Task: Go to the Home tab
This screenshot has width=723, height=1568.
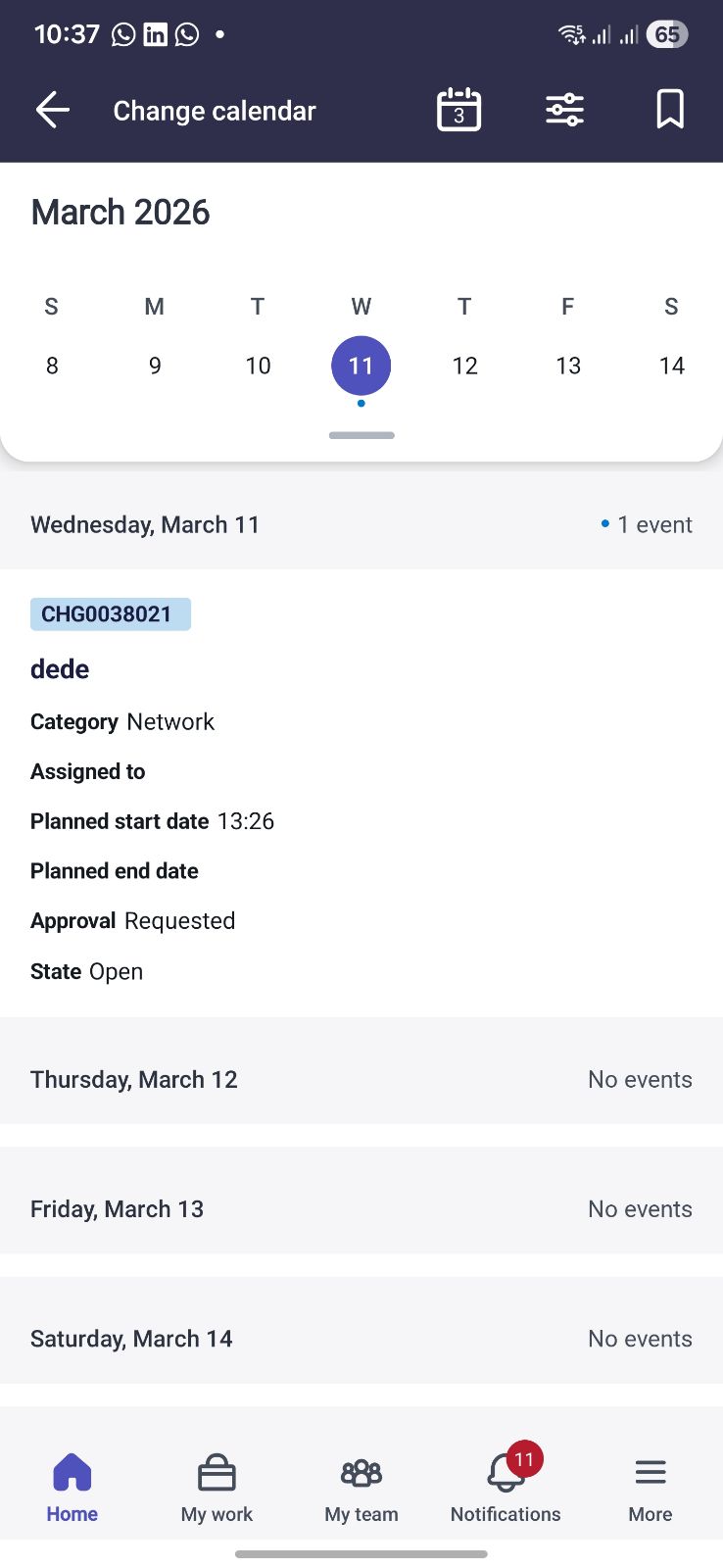Action: (72, 1487)
